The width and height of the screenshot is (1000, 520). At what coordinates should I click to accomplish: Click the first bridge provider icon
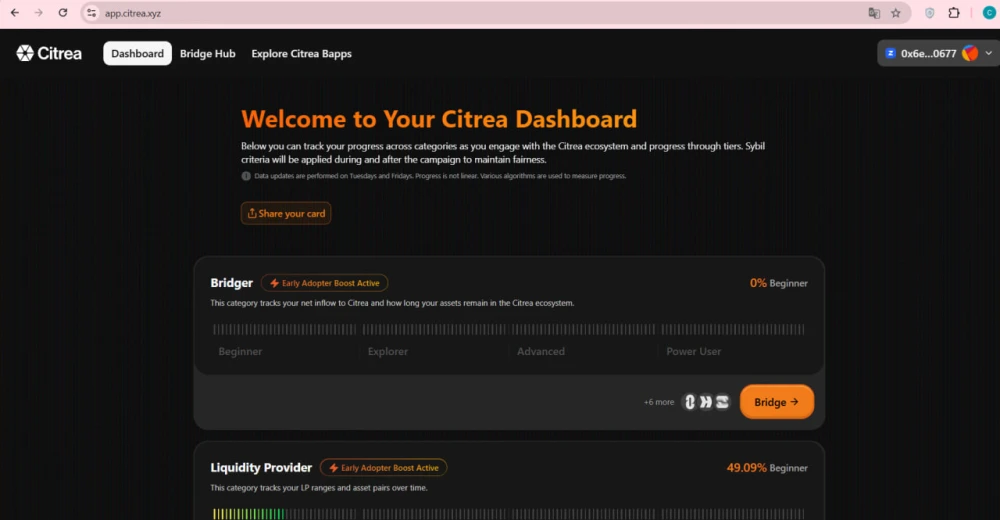coord(689,402)
